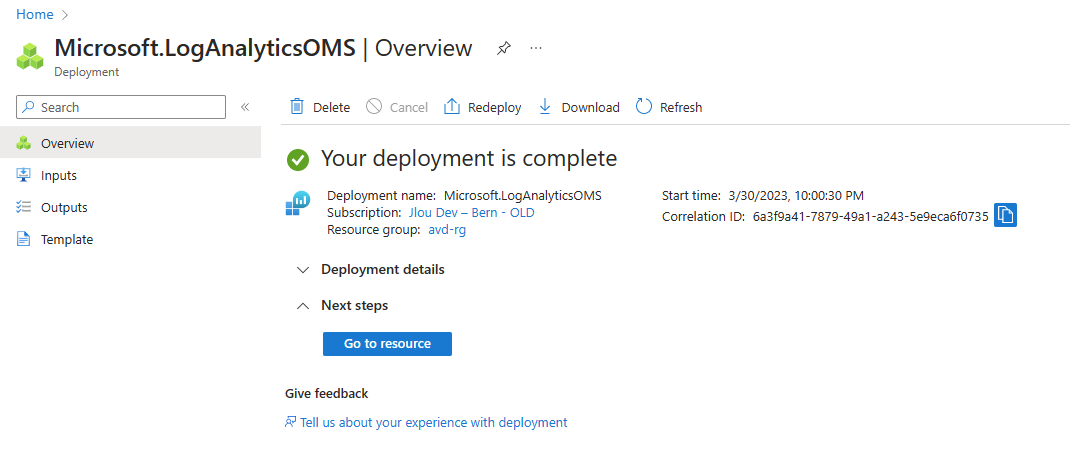Click the Delete trash icon
The width and height of the screenshot is (1070, 449).
[x=297, y=107]
